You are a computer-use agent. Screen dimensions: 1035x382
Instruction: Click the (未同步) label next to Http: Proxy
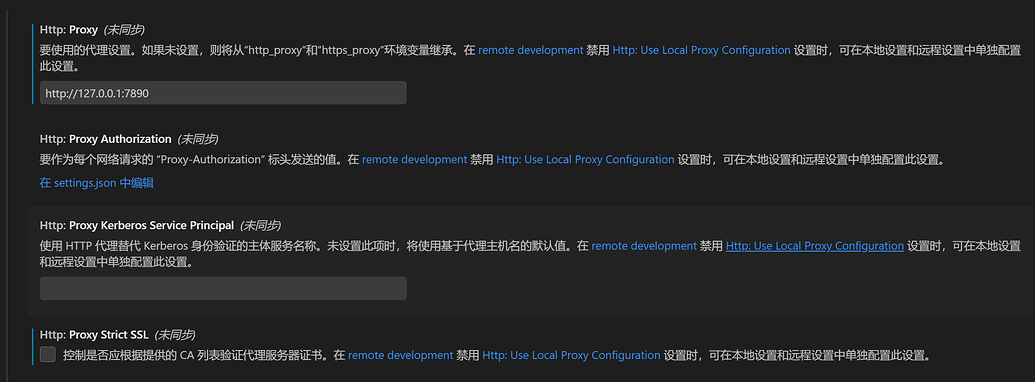[123, 30]
